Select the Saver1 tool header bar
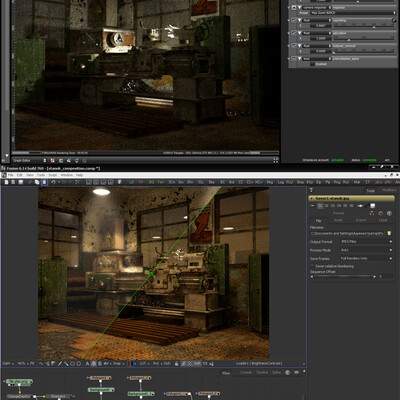Screen dimensions: 400x400 [351, 198]
